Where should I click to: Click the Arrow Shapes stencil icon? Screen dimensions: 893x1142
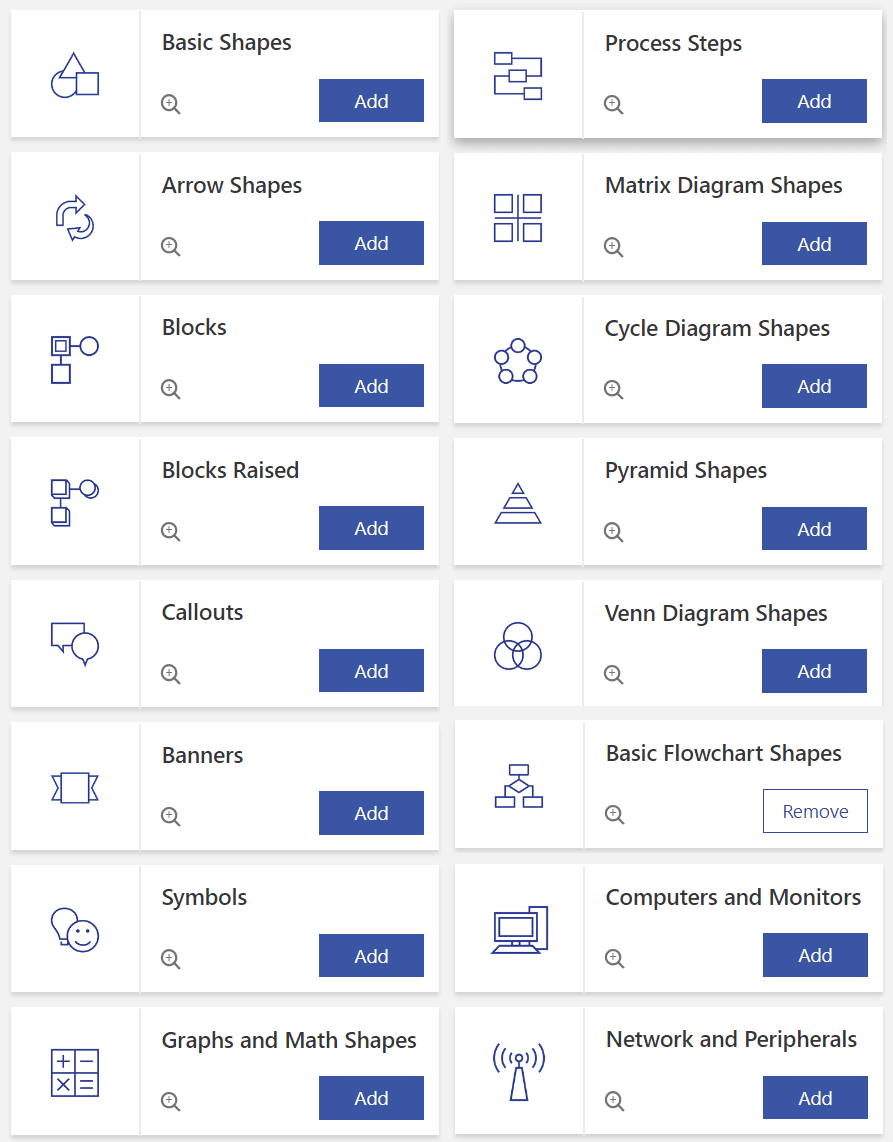click(x=75, y=218)
